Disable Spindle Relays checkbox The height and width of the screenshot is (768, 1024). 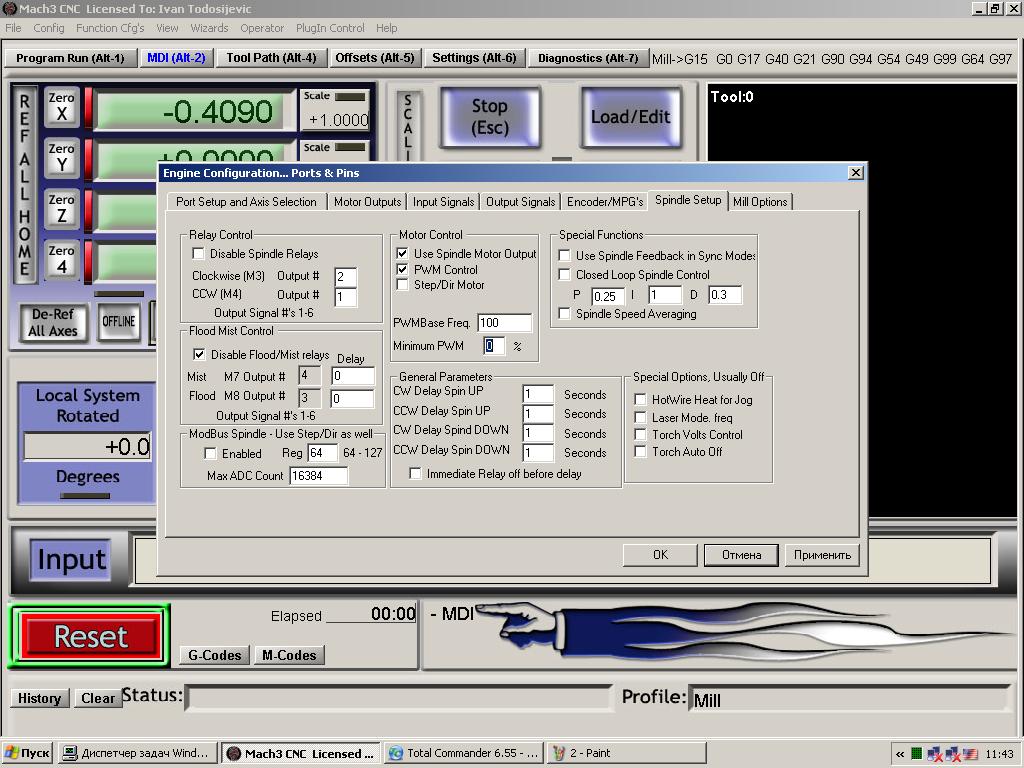point(199,253)
